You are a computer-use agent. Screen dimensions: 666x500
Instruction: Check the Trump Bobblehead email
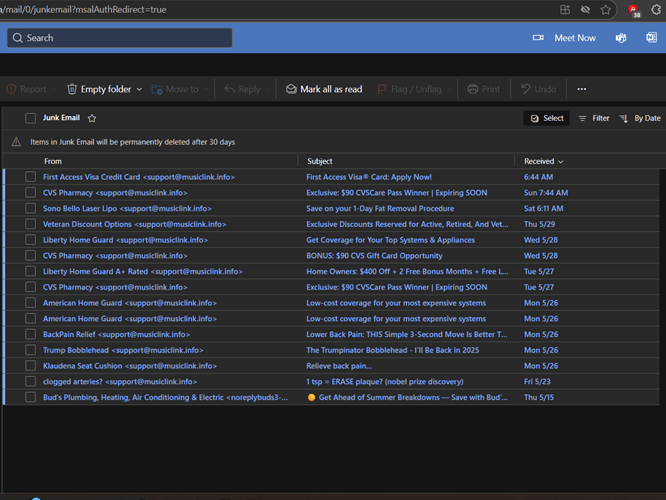click(30, 350)
